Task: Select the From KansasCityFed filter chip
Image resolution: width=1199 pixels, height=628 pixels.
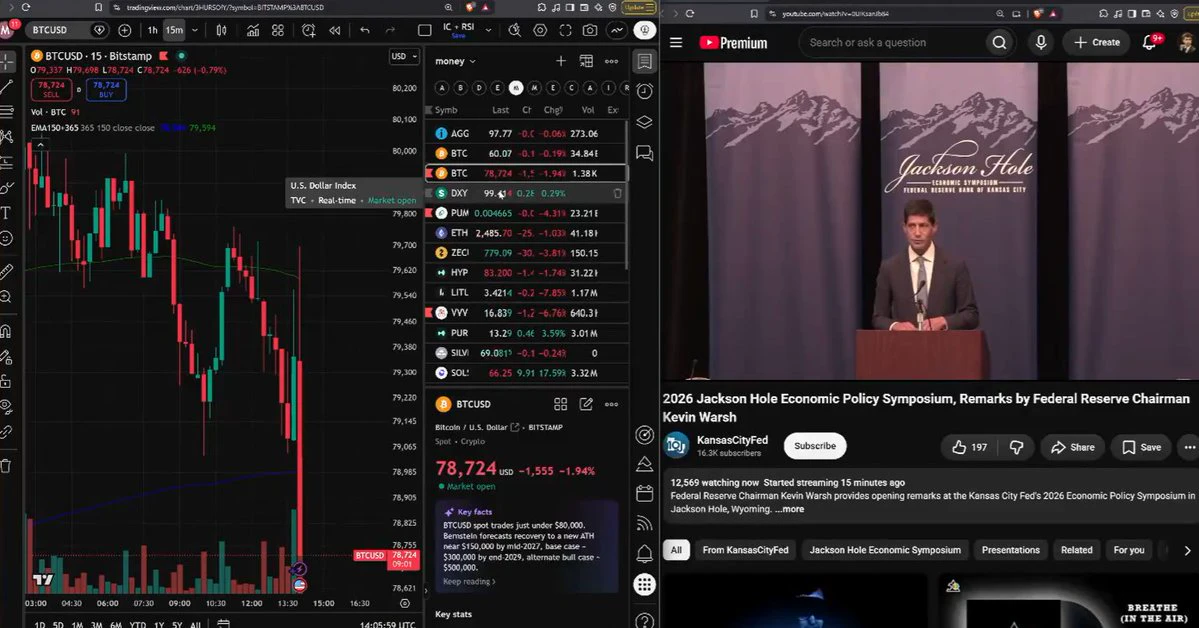Action: [x=746, y=550]
